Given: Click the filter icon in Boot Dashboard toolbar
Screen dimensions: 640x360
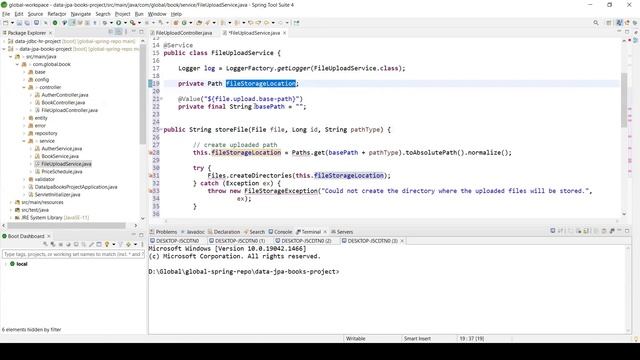Looking at the screenshot, I should tap(120, 244).
